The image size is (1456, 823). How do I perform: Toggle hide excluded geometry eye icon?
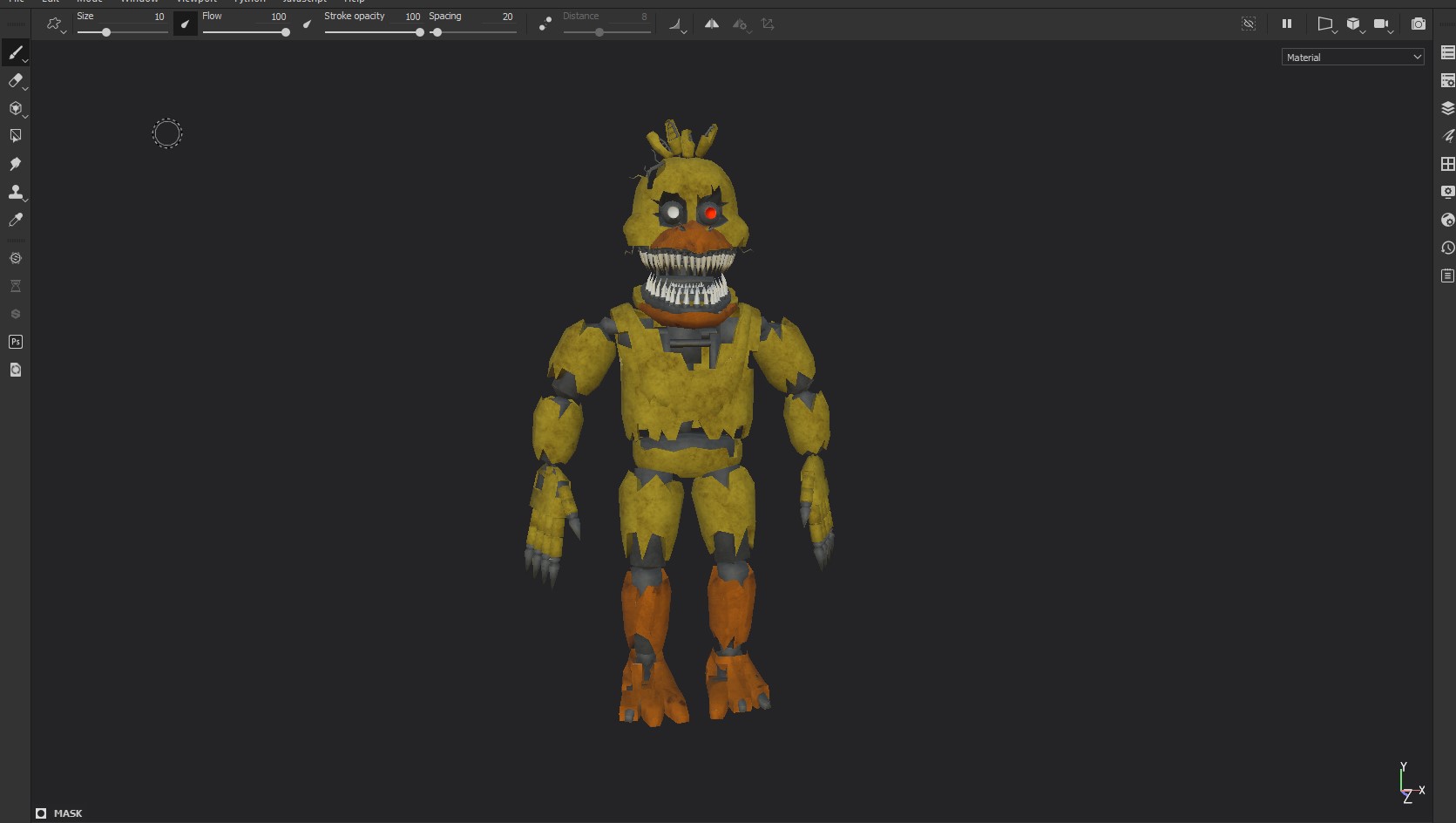[1249, 24]
